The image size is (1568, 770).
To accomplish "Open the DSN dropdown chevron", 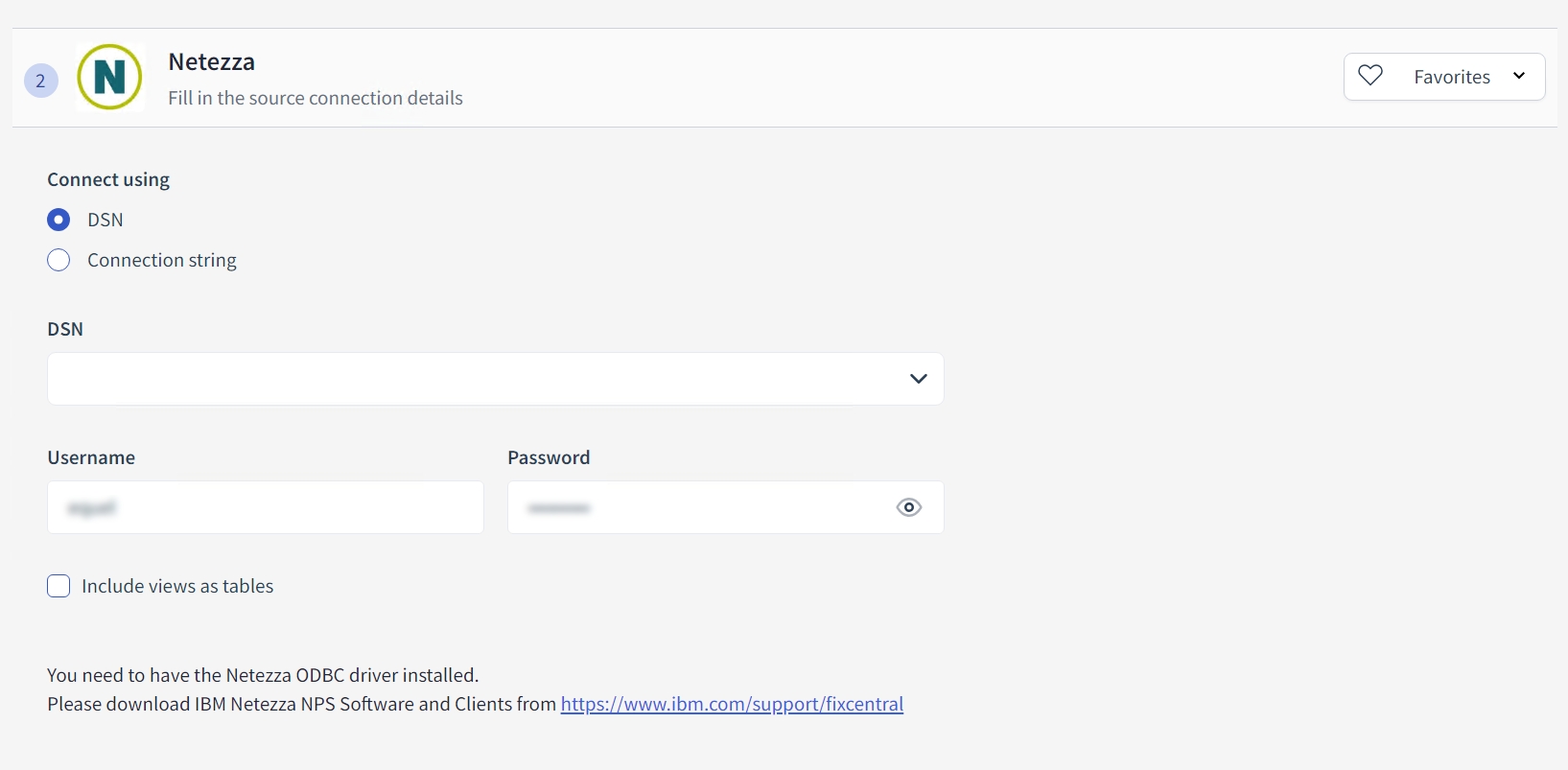I will coord(918,379).
